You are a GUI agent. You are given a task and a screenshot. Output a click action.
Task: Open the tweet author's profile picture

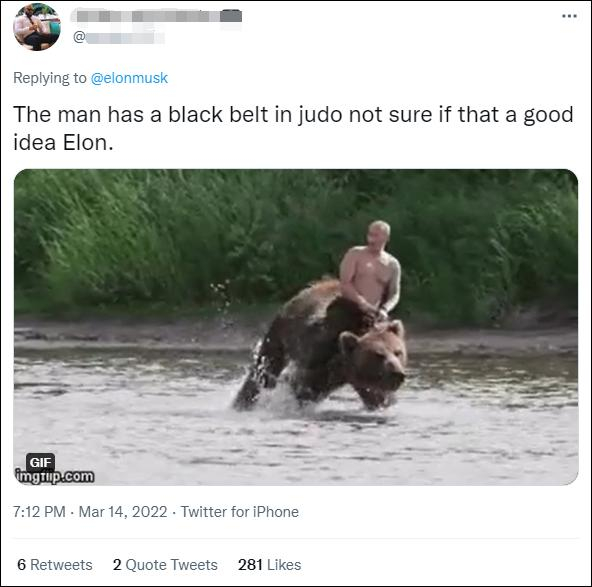(x=37, y=26)
